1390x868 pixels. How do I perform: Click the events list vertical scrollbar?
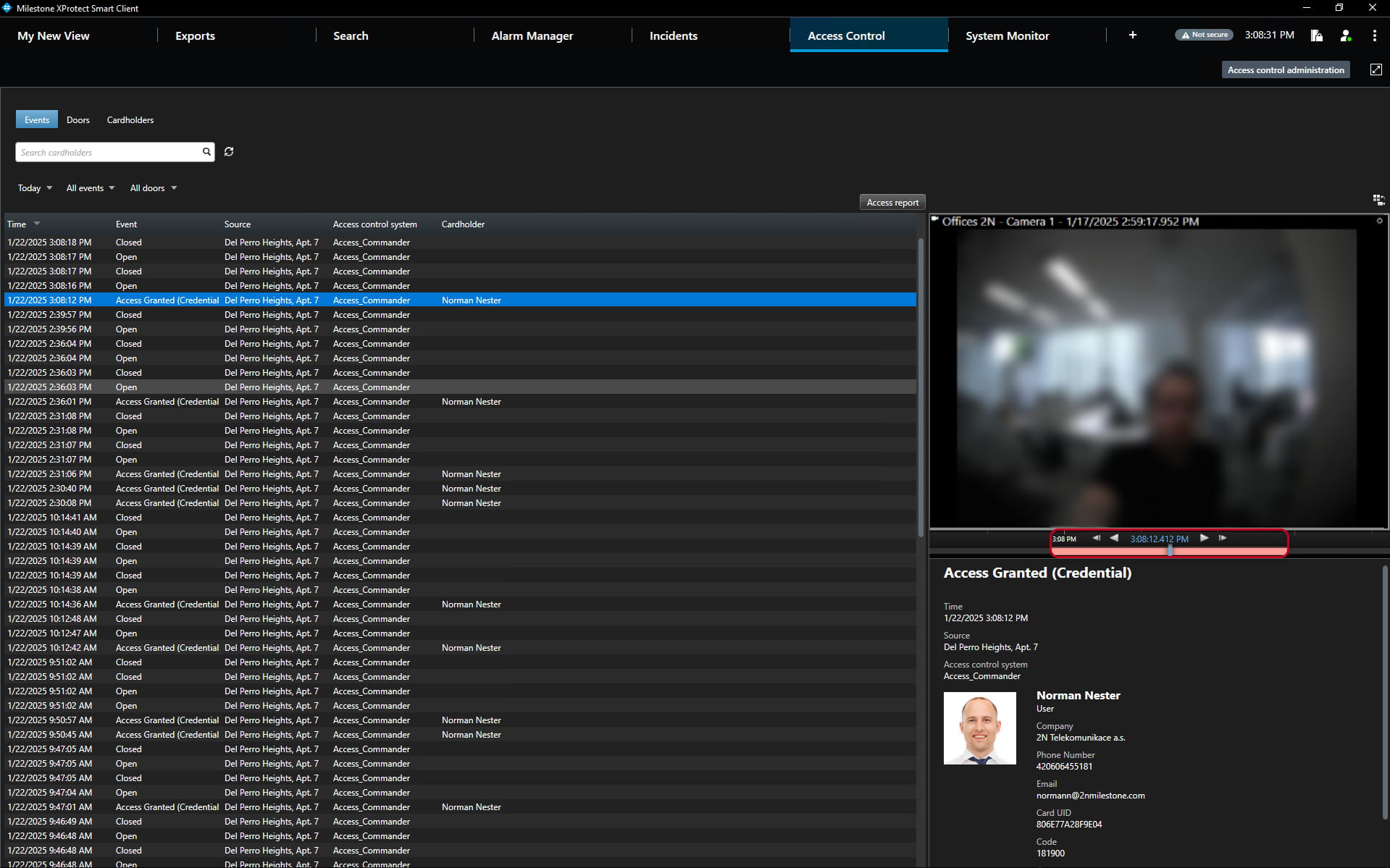click(921, 387)
